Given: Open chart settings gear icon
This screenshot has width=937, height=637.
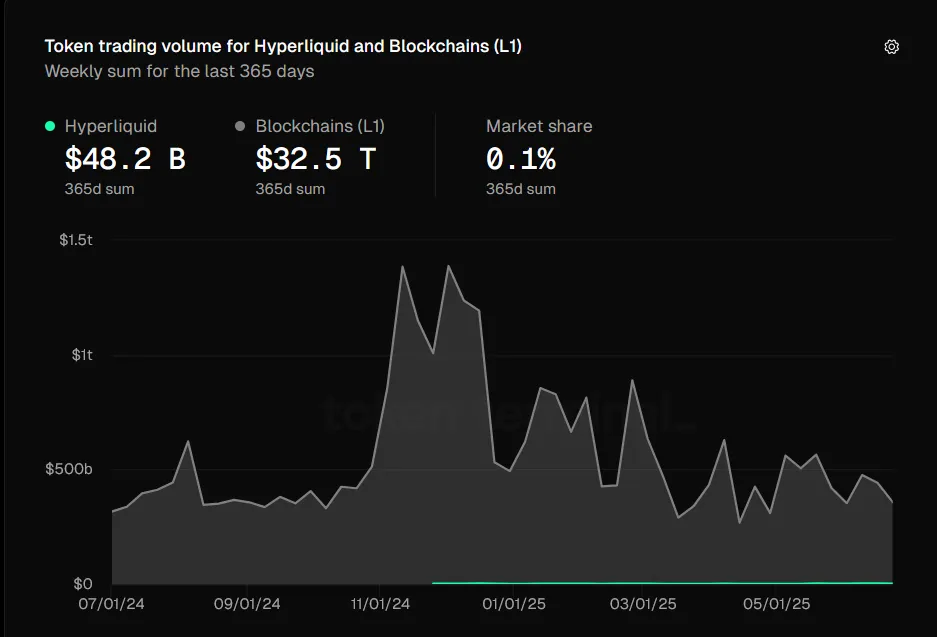Looking at the screenshot, I should 891,47.
